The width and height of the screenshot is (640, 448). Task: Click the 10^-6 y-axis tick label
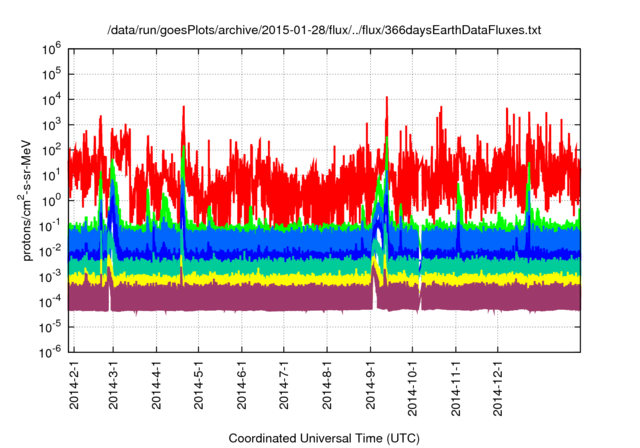[x=50, y=352]
